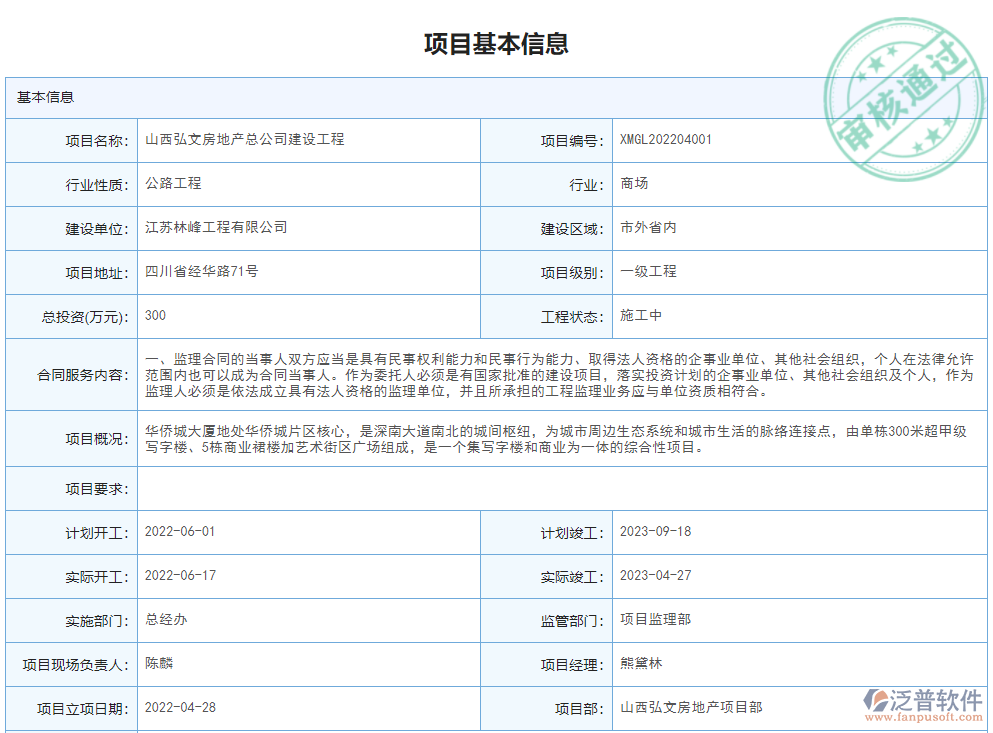Select the 项目基本信息 page title
The height and width of the screenshot is (733, 993).
(496, 42)
